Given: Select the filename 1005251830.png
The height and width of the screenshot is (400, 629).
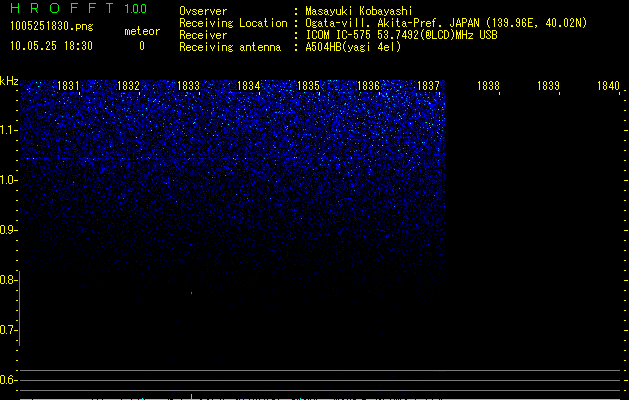Looking at the screenshot, I should [52, 26].
